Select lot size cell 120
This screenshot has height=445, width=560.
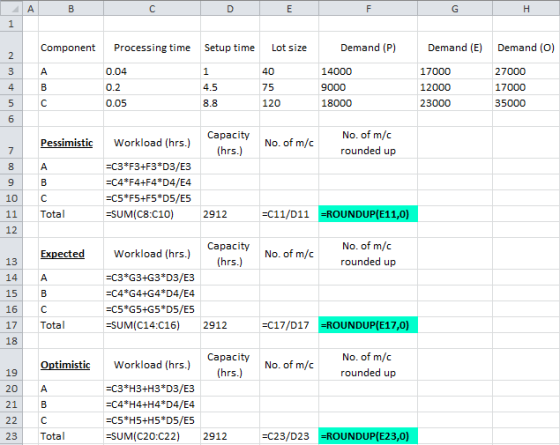pos(289,103)
